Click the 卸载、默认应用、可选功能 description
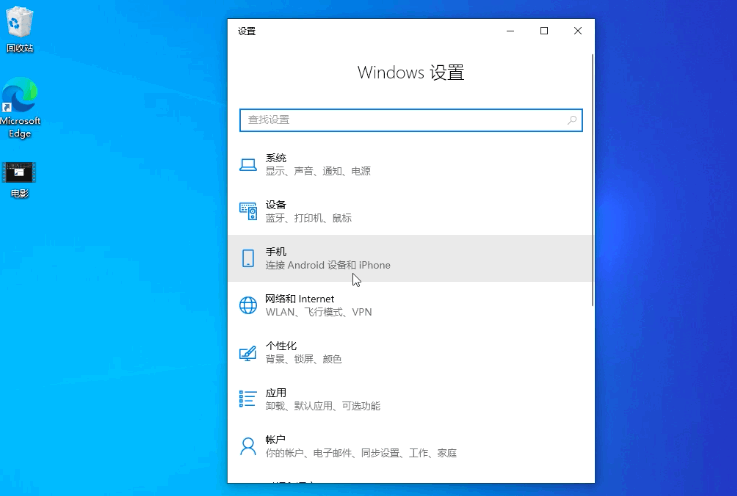Viewport: 737px width, 496px height. pos(323,406)
